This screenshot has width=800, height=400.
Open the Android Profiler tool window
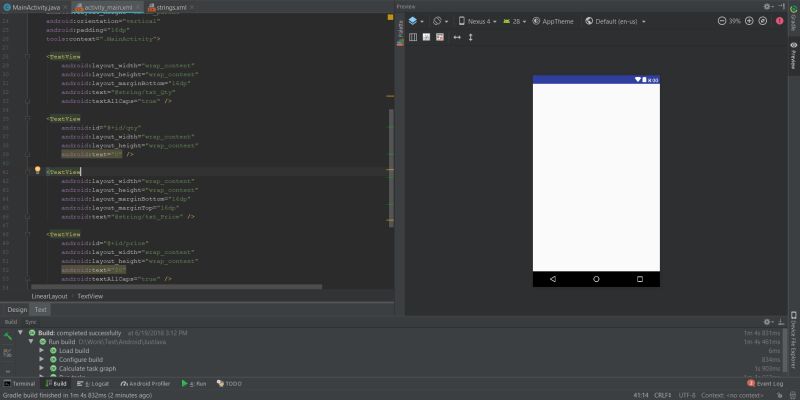click(145, 384)
